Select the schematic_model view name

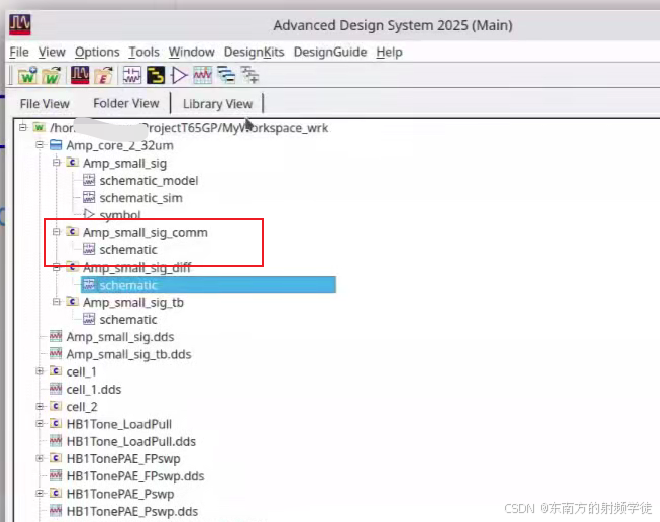coord(149,181)
